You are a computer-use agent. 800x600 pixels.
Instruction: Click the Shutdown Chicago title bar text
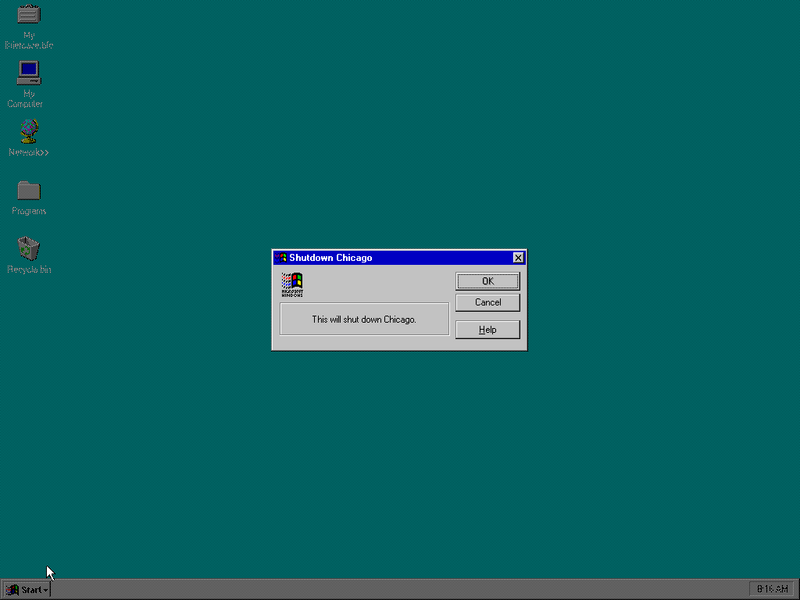pyautogui.click(x=330, y=258)
